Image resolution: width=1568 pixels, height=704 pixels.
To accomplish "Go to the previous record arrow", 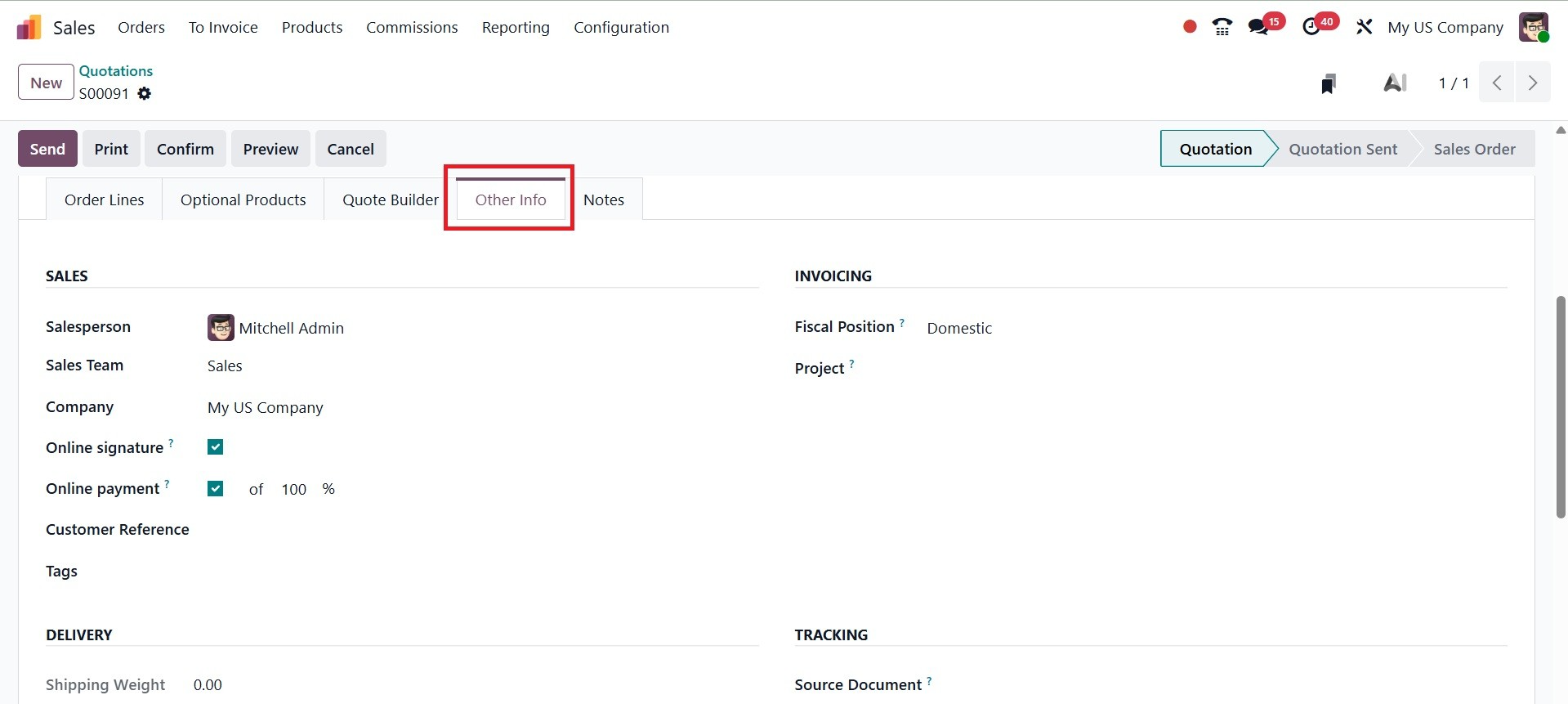I will [1497, 83].
